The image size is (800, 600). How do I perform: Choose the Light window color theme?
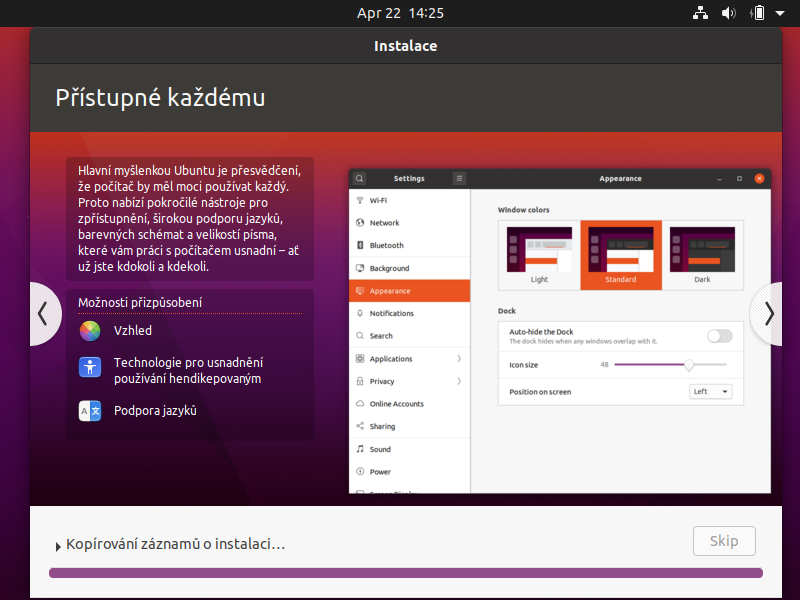click(x=539, y=255)
